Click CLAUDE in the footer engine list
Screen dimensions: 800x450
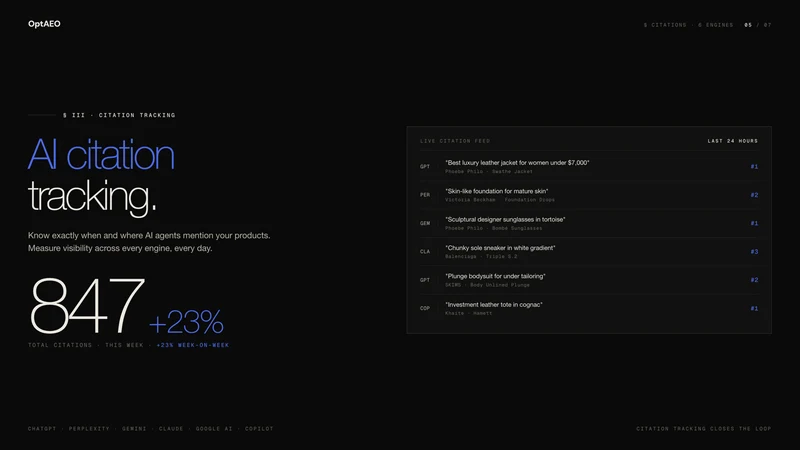click(171, 429)
